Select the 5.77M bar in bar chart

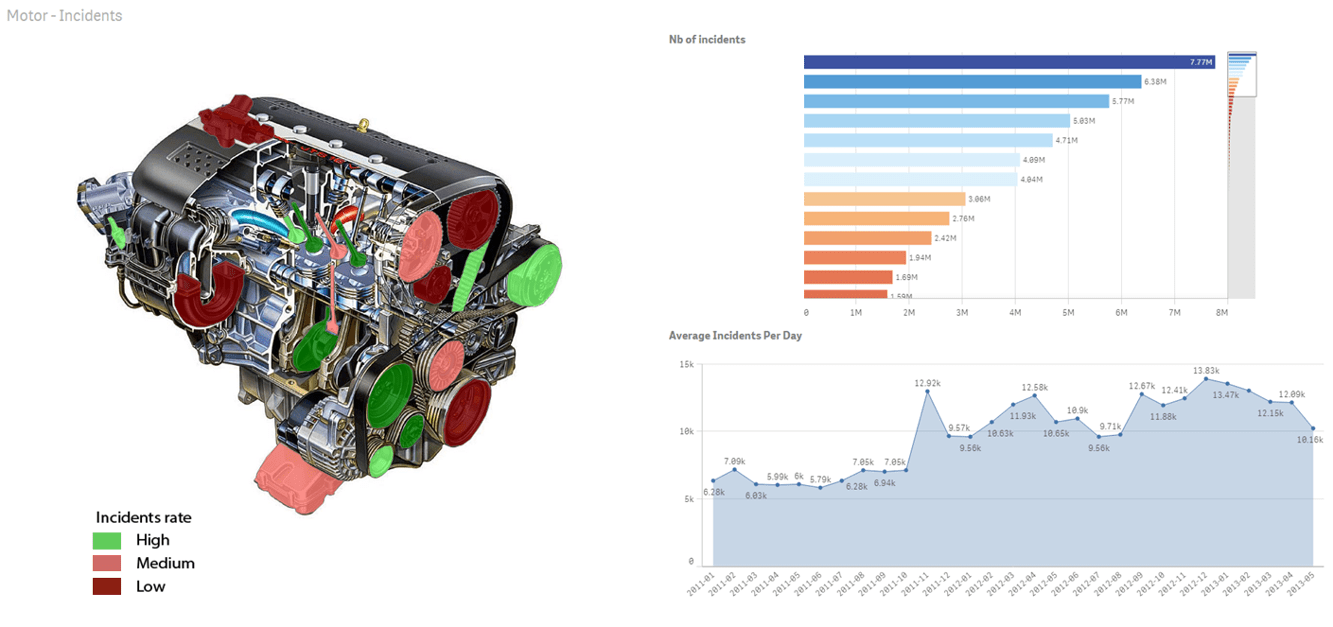click(x=956, y=101)
